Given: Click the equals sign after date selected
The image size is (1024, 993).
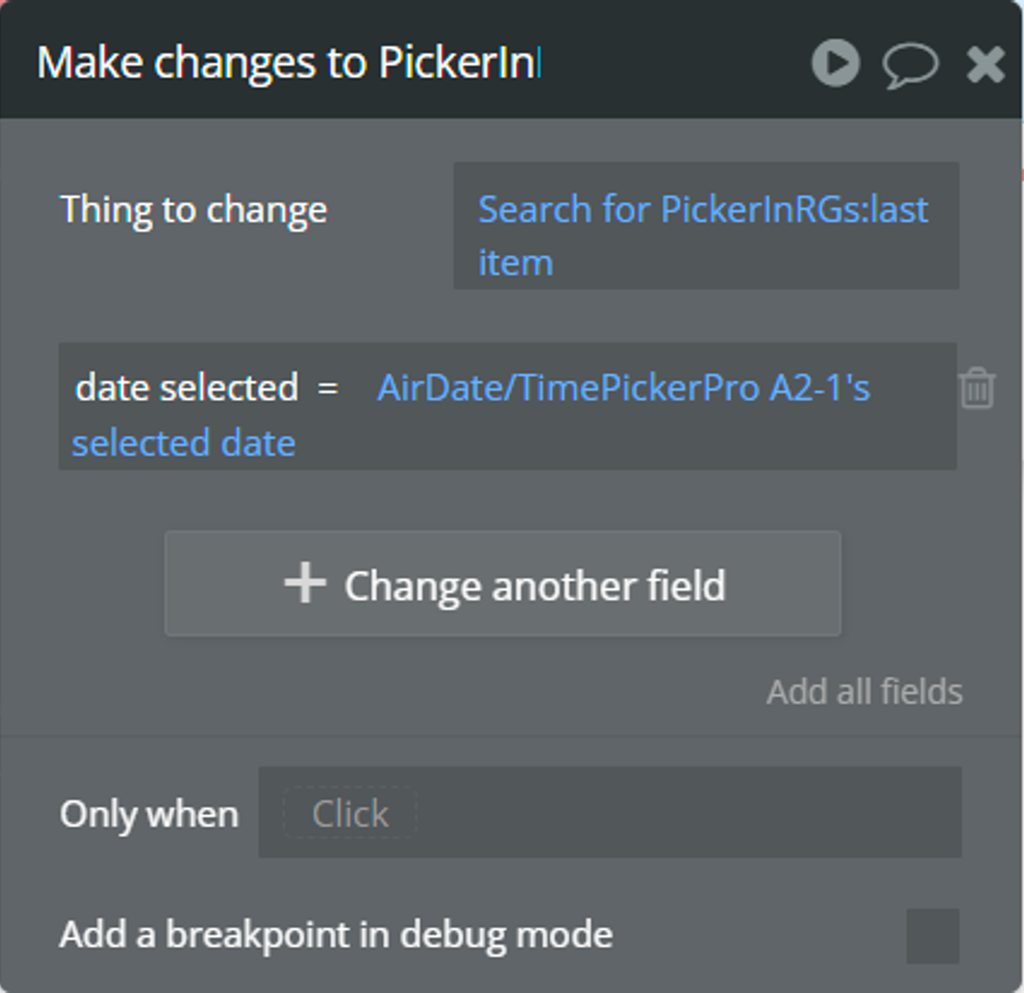Looking at the screenshot, I should (328, 388).
